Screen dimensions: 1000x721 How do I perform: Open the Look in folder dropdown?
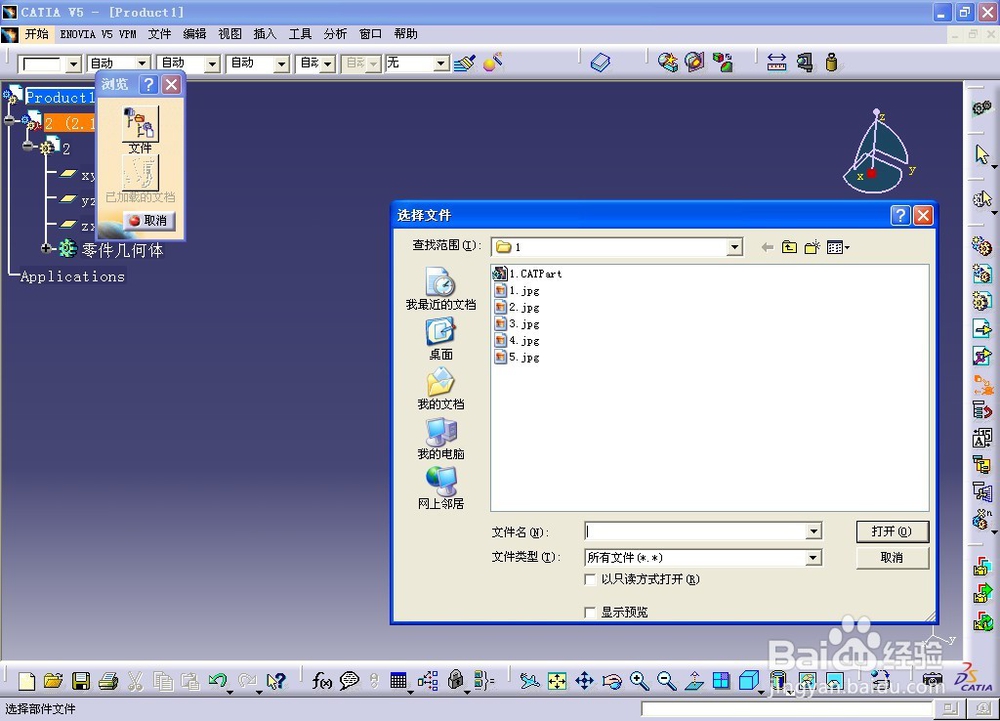735,247
